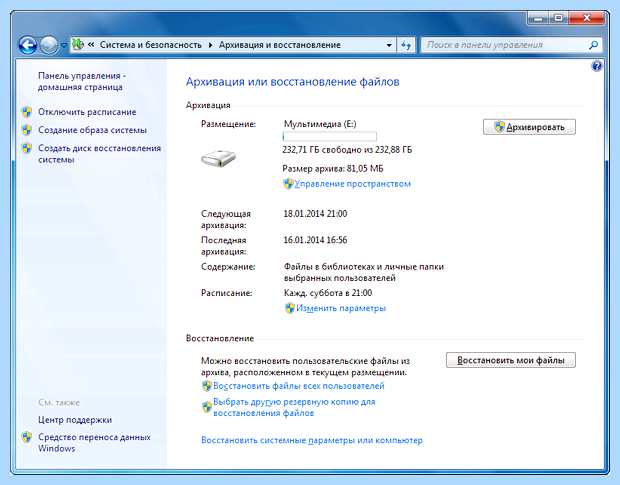This screenshot has height=485, width=620.
Task: Open recent pages dropdown next to Forward
Action: tap(64, 45)
